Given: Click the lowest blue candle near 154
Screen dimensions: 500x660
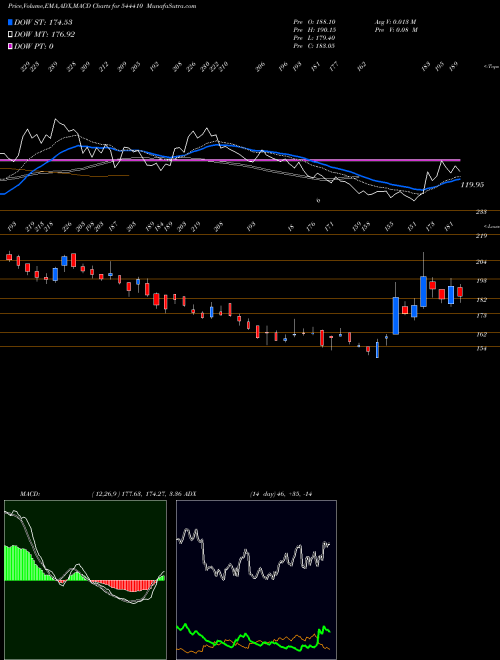Looking at the screenshot, I should pyautogui.click(x=377, y=349).
